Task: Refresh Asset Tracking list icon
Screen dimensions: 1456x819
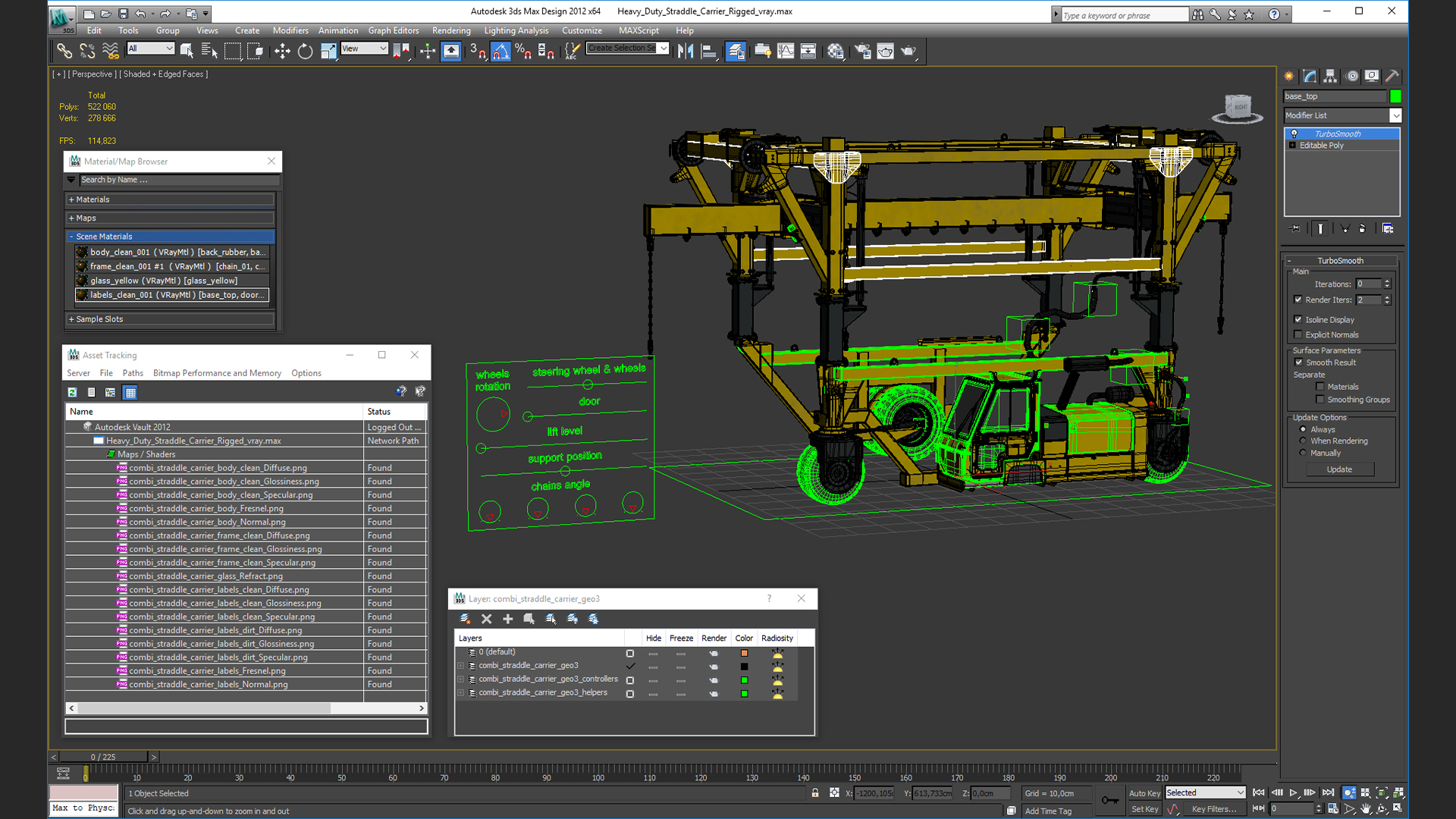Action: (72, 392)
